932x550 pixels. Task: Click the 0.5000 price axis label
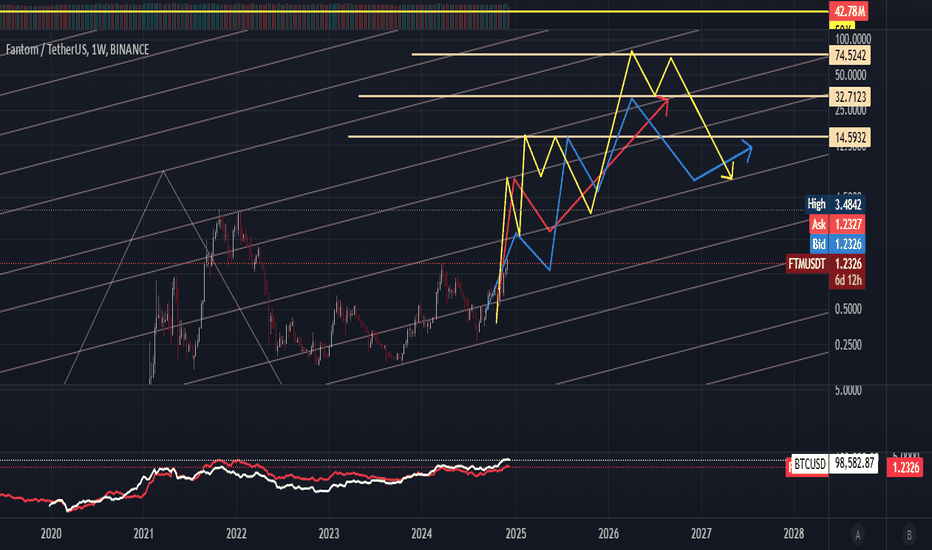pyautogui.click(x=848, y=309)
